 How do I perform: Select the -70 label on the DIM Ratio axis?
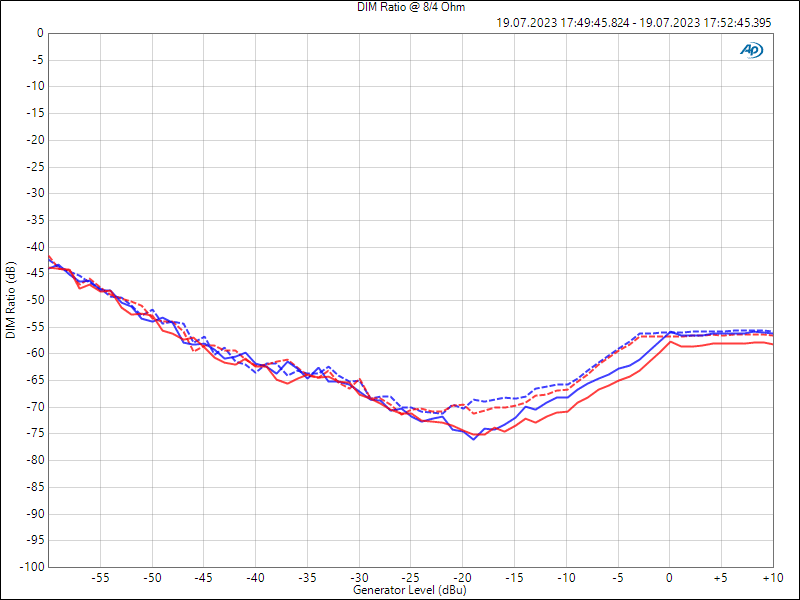coord(35,407)
